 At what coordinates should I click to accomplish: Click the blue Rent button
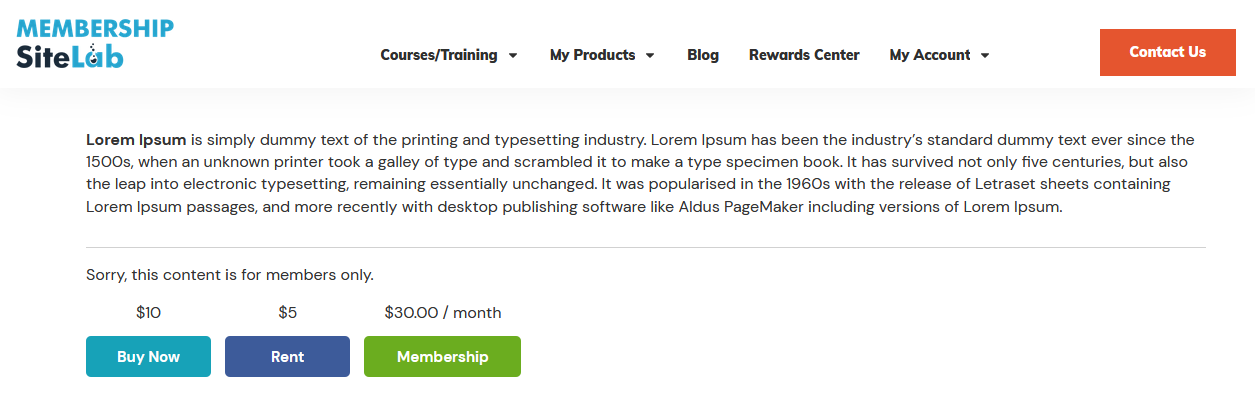click(287, 357)
